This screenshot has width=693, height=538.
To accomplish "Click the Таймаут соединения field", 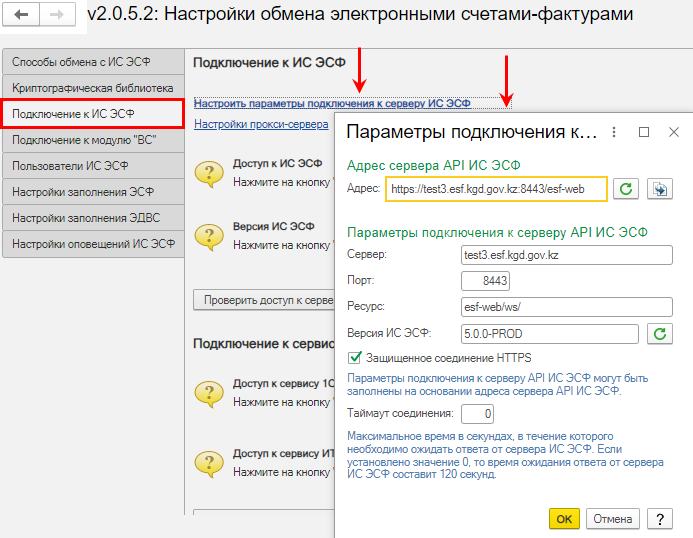I will [x=477, y=414].
